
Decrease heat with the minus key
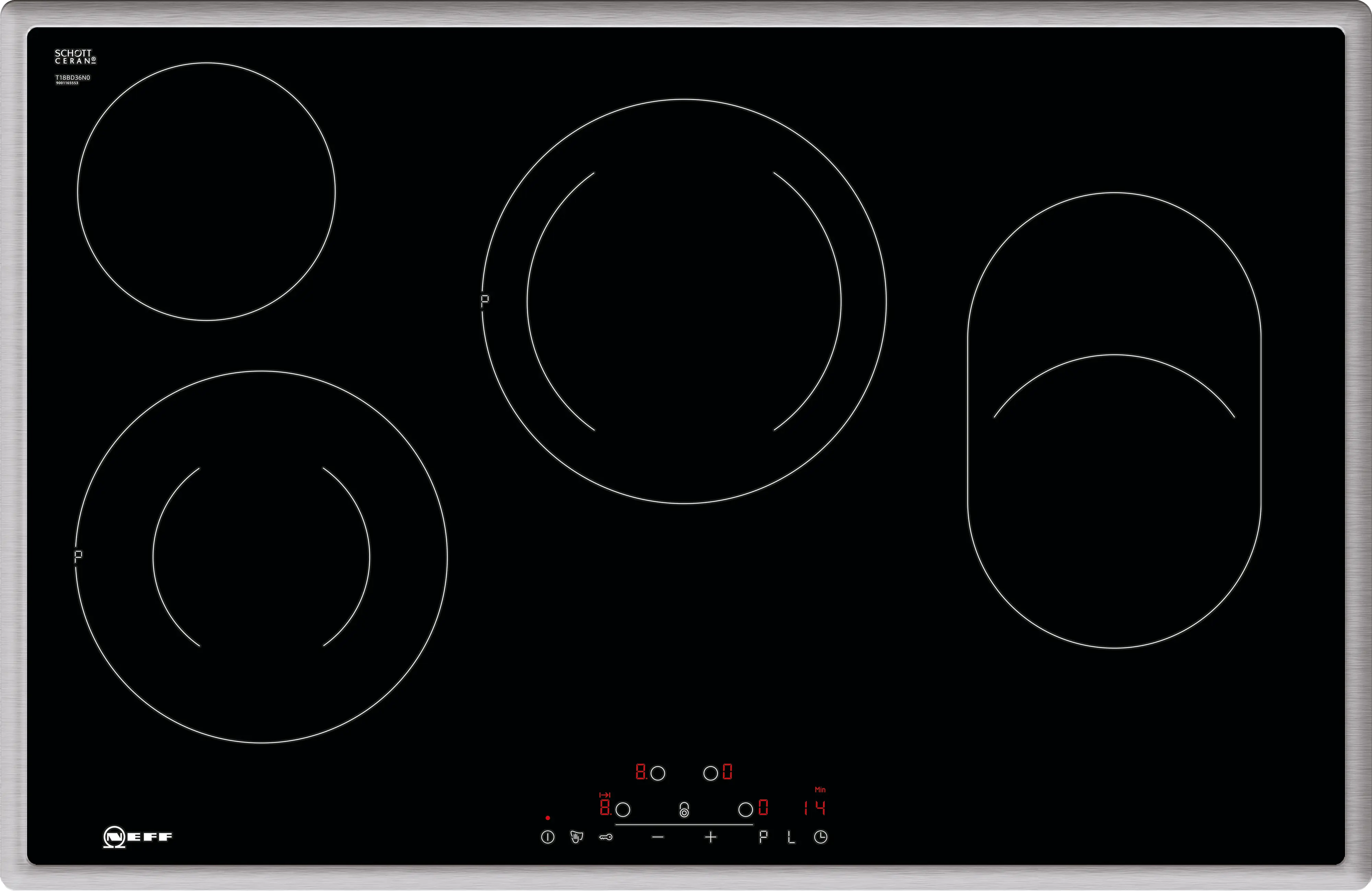pyautogui.click(x=658, y=837)
